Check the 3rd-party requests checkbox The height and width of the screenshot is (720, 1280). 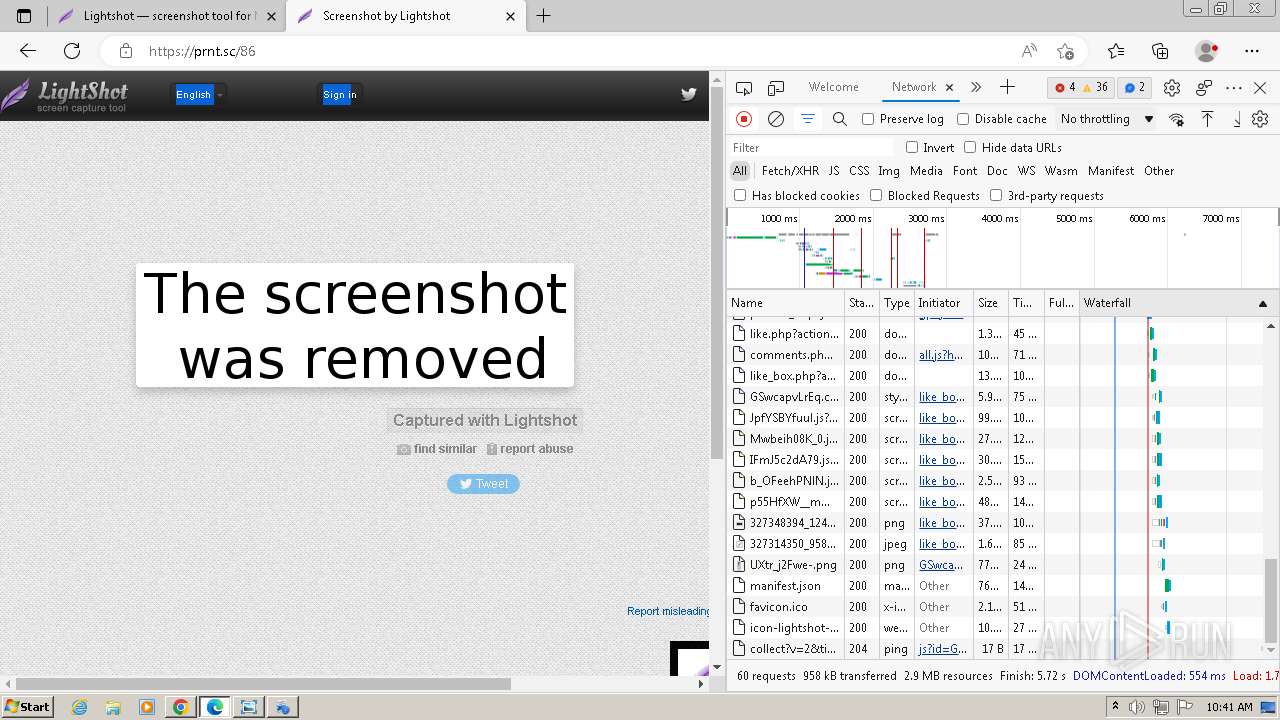tap(996, 195)
